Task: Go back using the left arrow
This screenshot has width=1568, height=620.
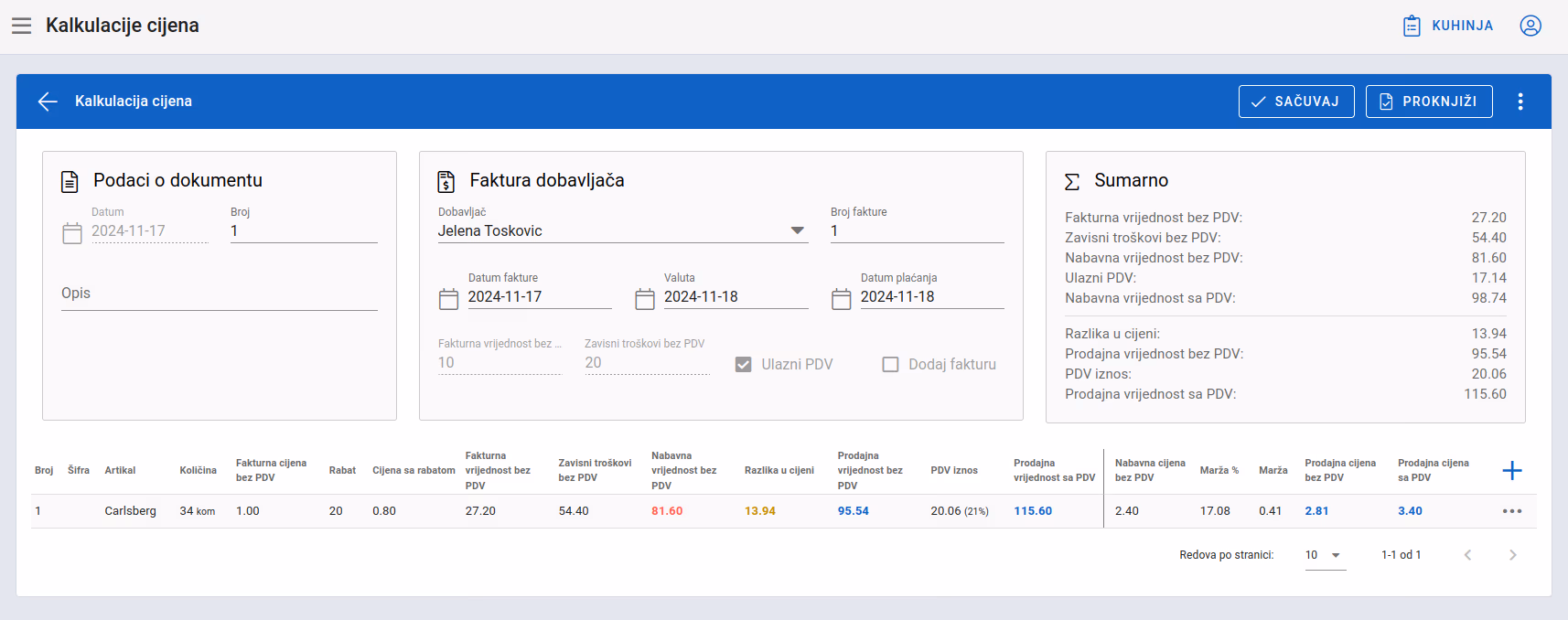Action: [48, 102]
